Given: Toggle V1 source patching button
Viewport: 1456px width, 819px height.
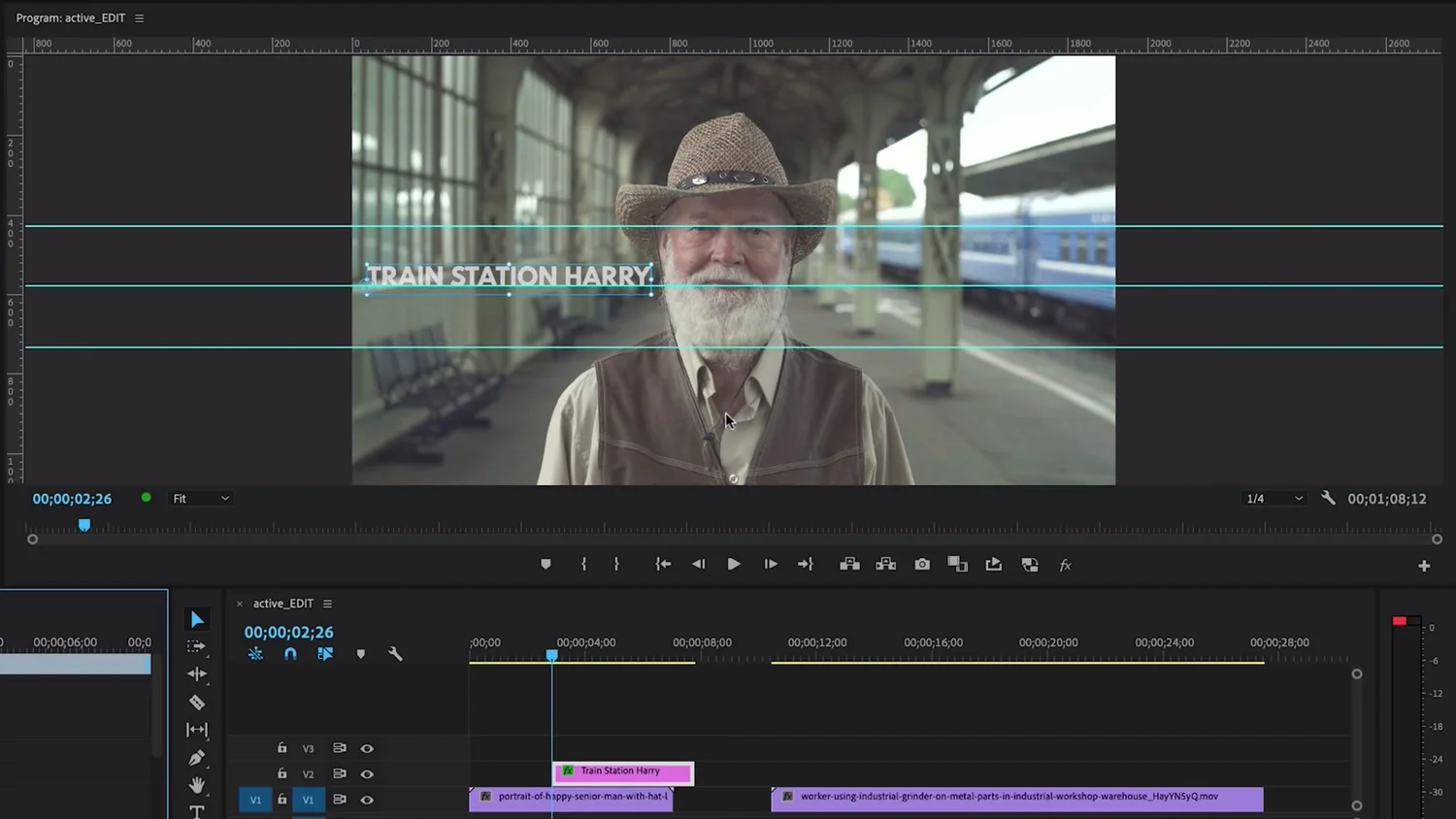Looking at the screenshot, I should pos(255,800).
